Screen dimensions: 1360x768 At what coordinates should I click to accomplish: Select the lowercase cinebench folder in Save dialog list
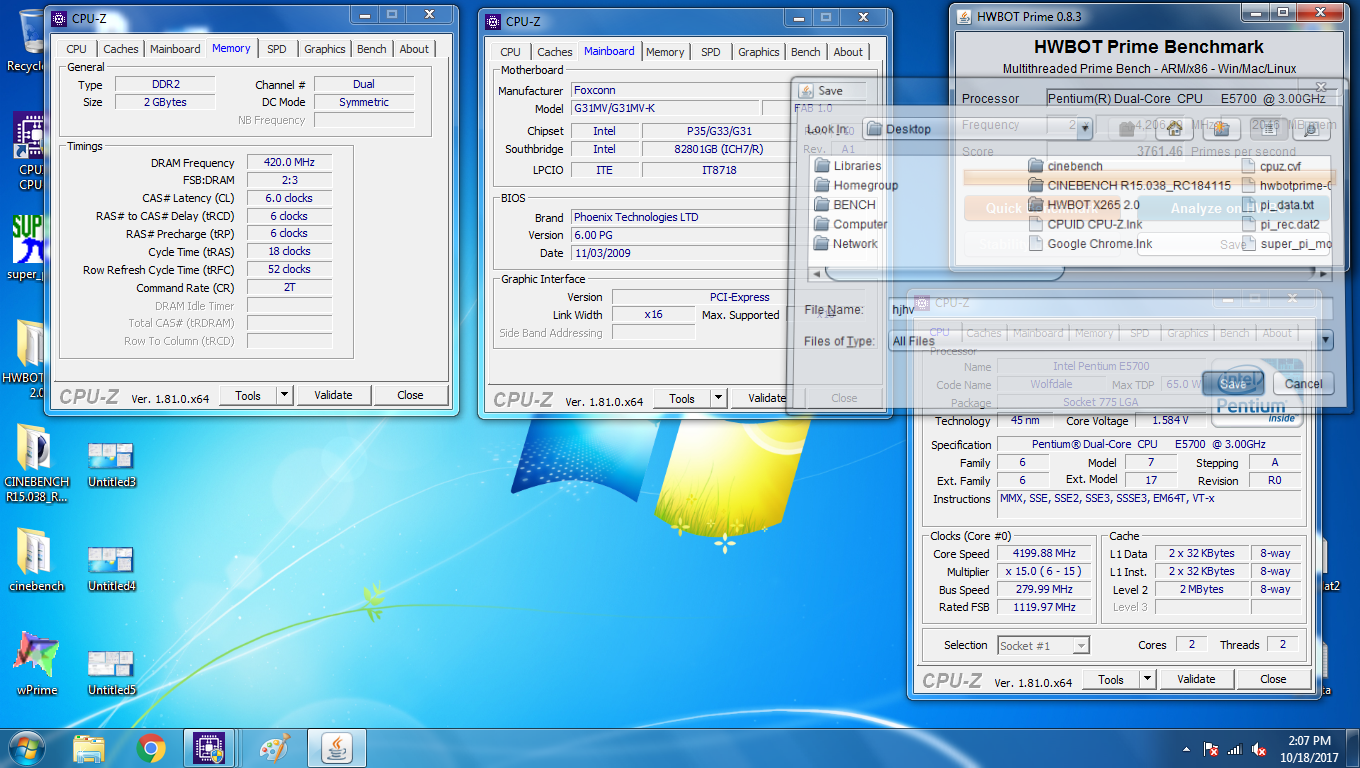point(1065,166)
